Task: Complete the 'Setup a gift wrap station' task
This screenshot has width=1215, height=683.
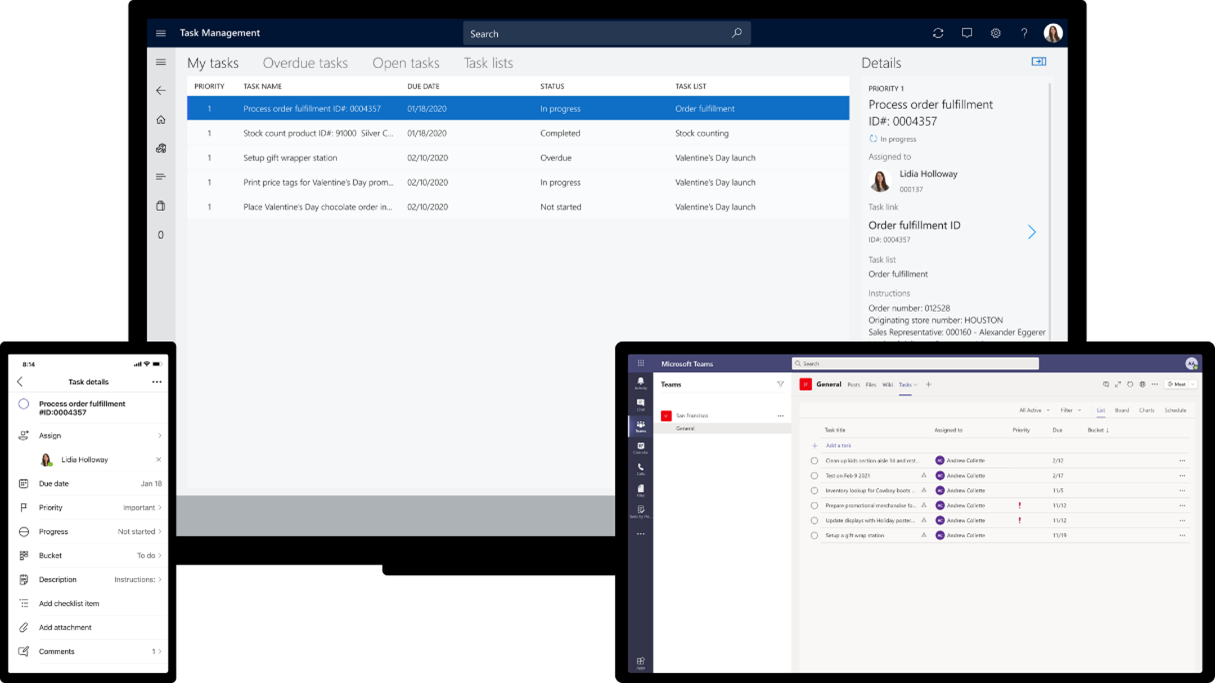Action: [x=814, y=535]
